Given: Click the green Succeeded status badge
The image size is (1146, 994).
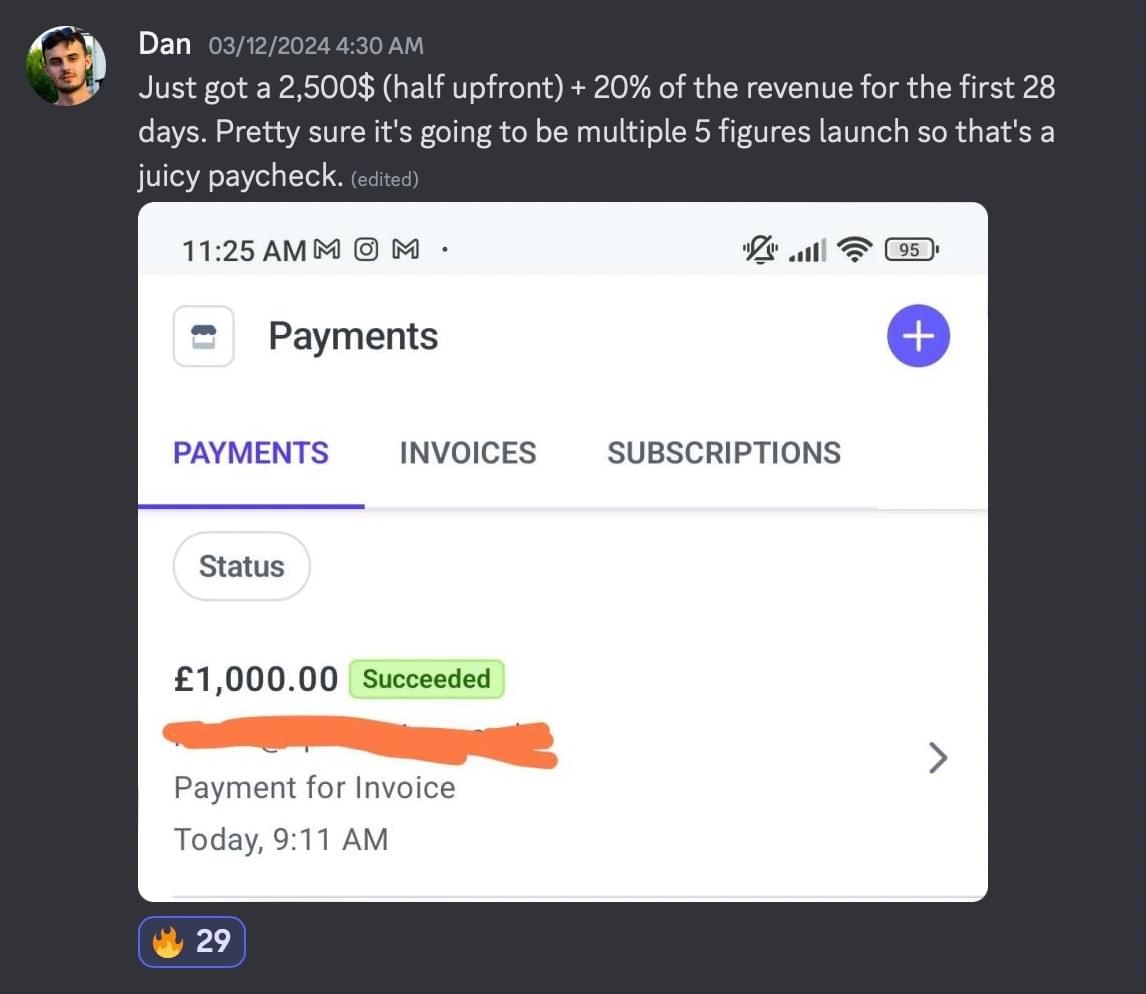Looking at the screenshot, I should tap(426, 679).
